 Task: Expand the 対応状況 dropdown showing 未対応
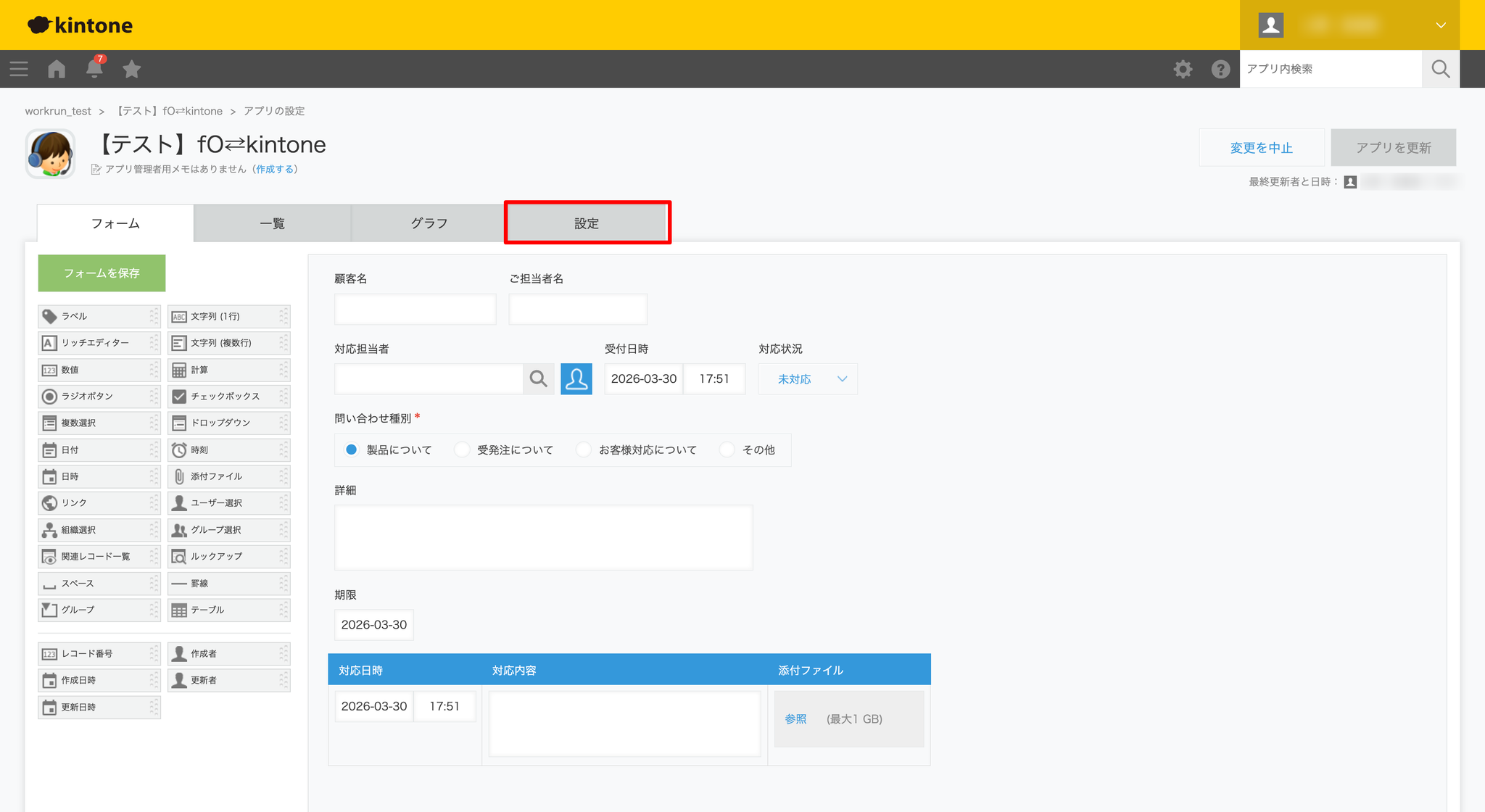(x=808, y=379)
